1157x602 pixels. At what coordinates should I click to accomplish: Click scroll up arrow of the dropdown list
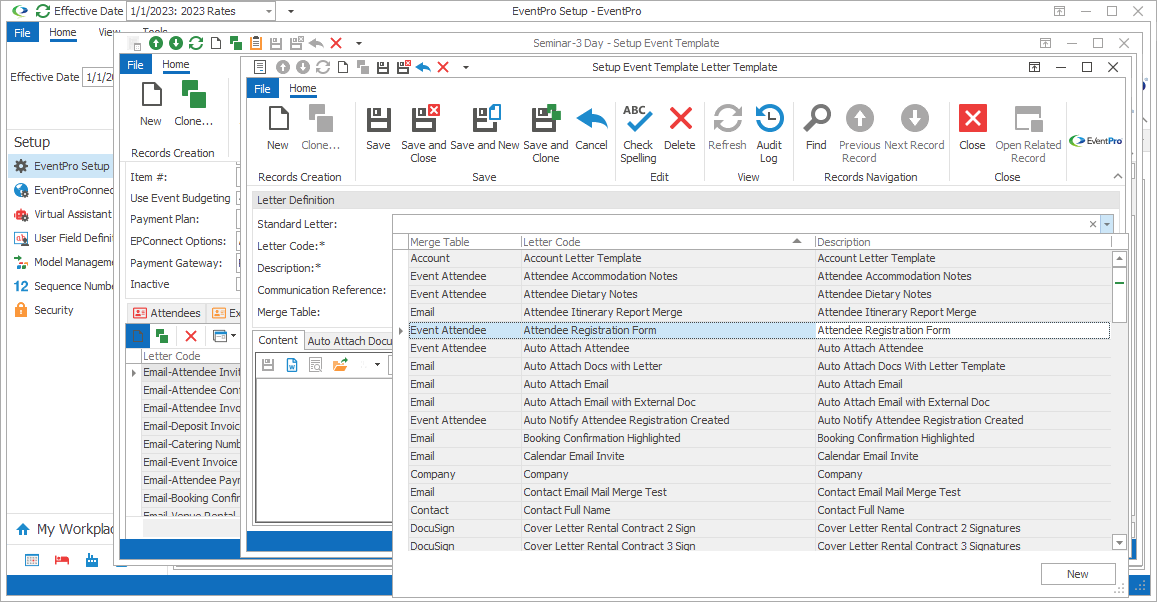pos(1119,258)
